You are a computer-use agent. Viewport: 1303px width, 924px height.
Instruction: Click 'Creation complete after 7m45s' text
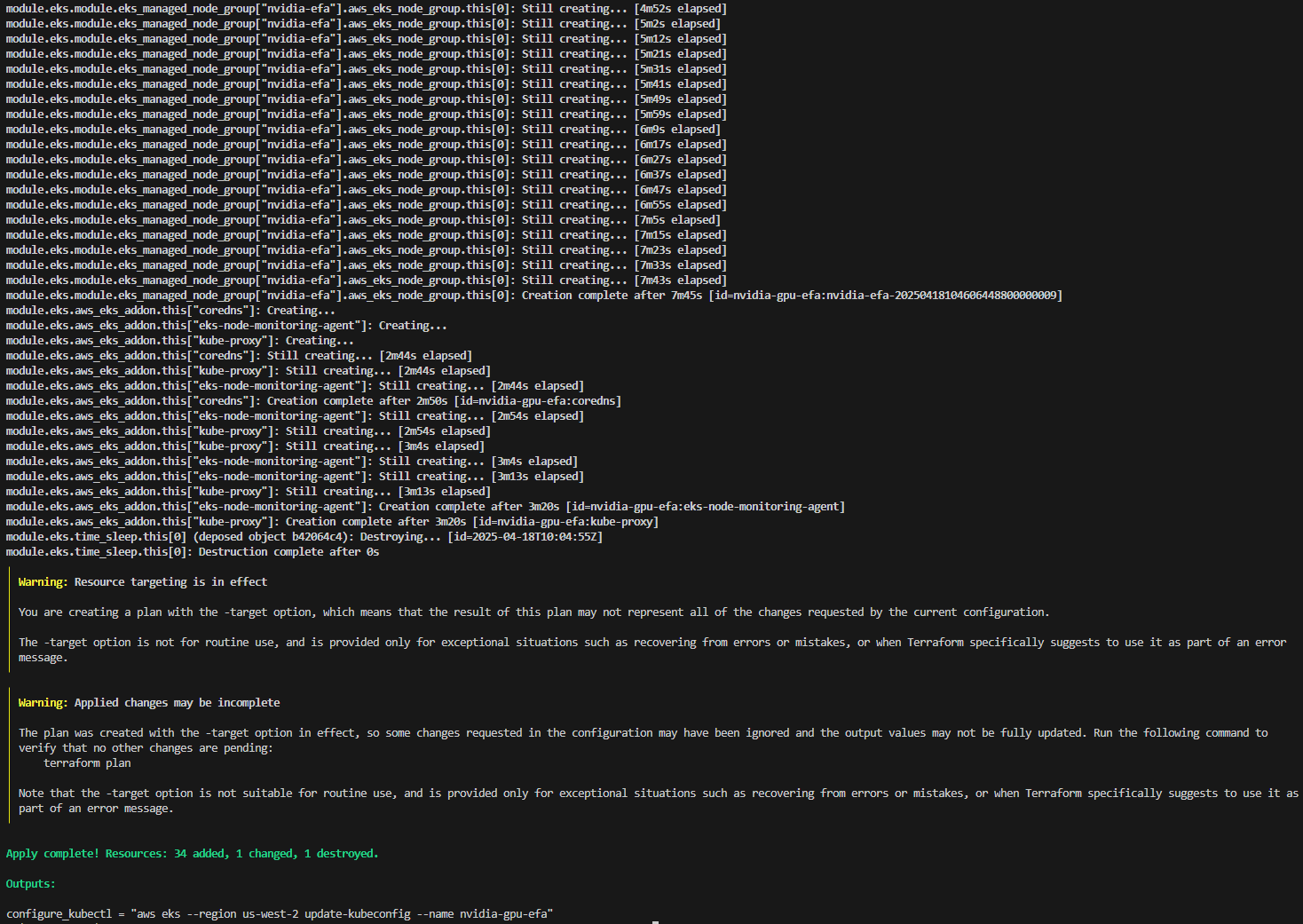[612, 296]
